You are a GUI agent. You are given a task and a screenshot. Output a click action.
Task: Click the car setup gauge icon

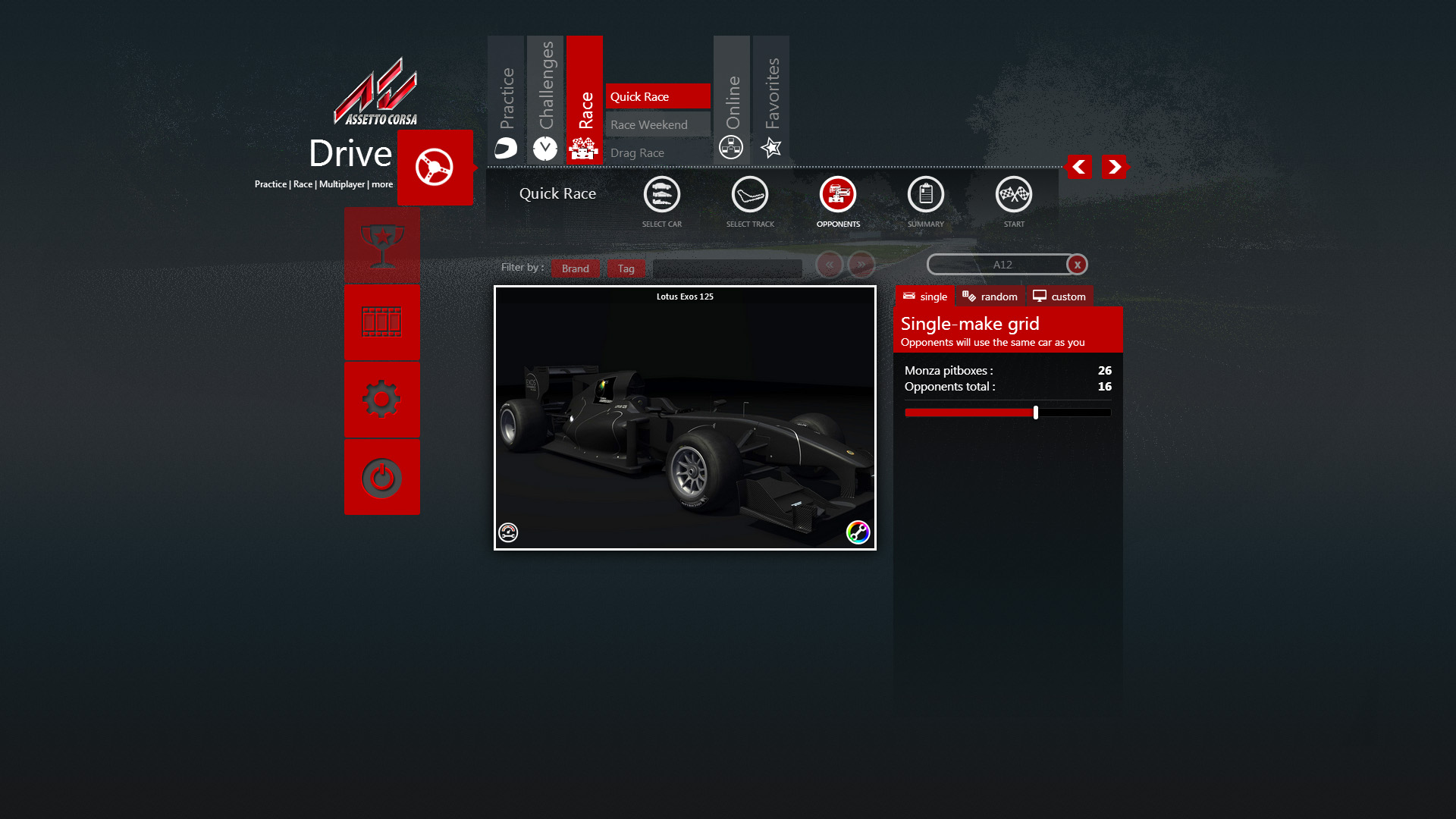pyautogui.click(x=508, y=532)
